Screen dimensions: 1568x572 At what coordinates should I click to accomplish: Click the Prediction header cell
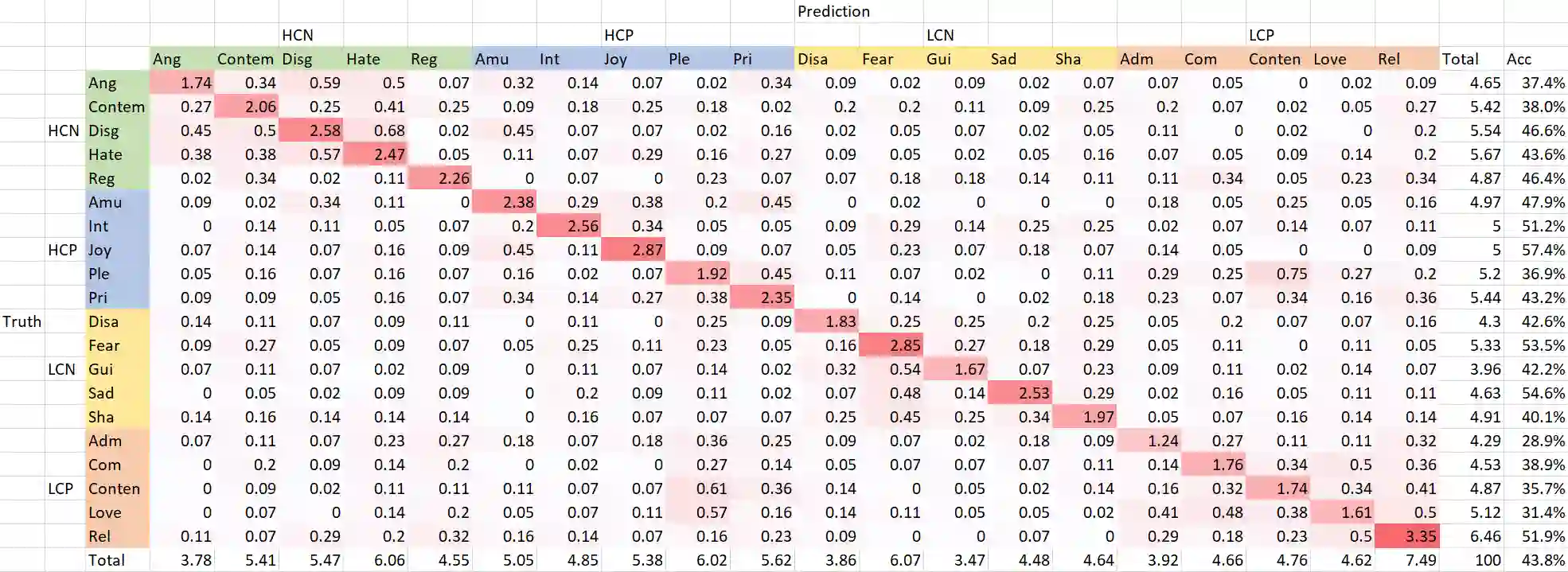coord(833,11)
